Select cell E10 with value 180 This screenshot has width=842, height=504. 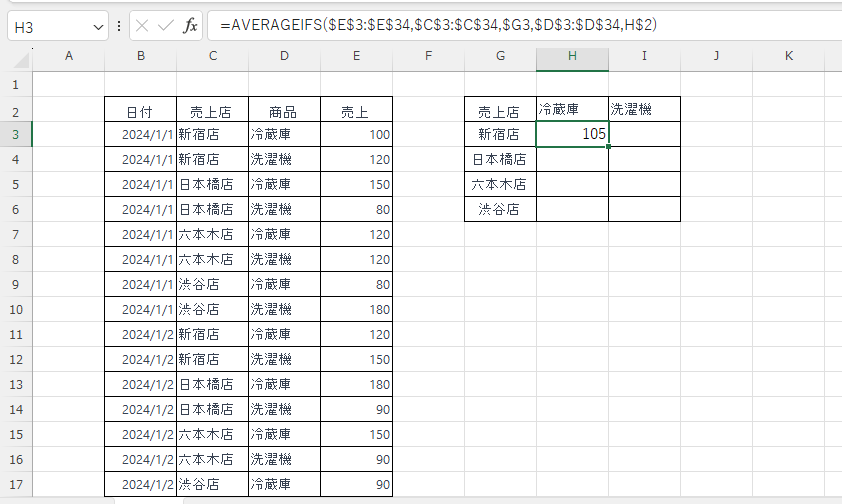[357, 310]
